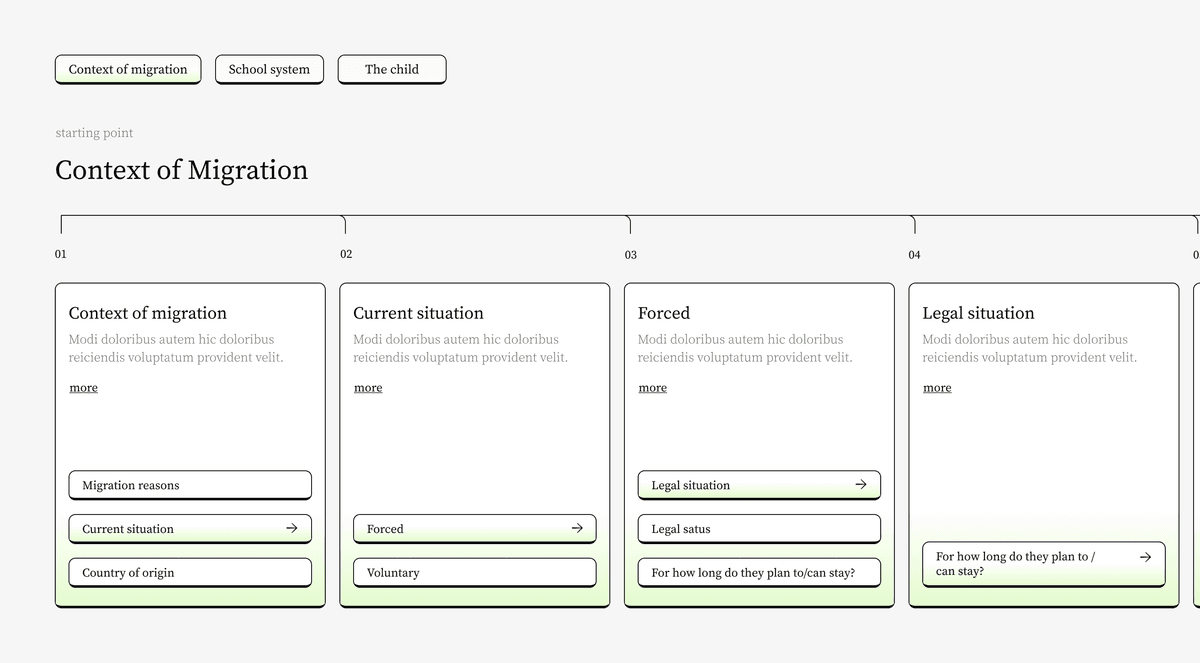
Task: Expand 'more' in Context of migration card
Action: [x=83, y=388]
